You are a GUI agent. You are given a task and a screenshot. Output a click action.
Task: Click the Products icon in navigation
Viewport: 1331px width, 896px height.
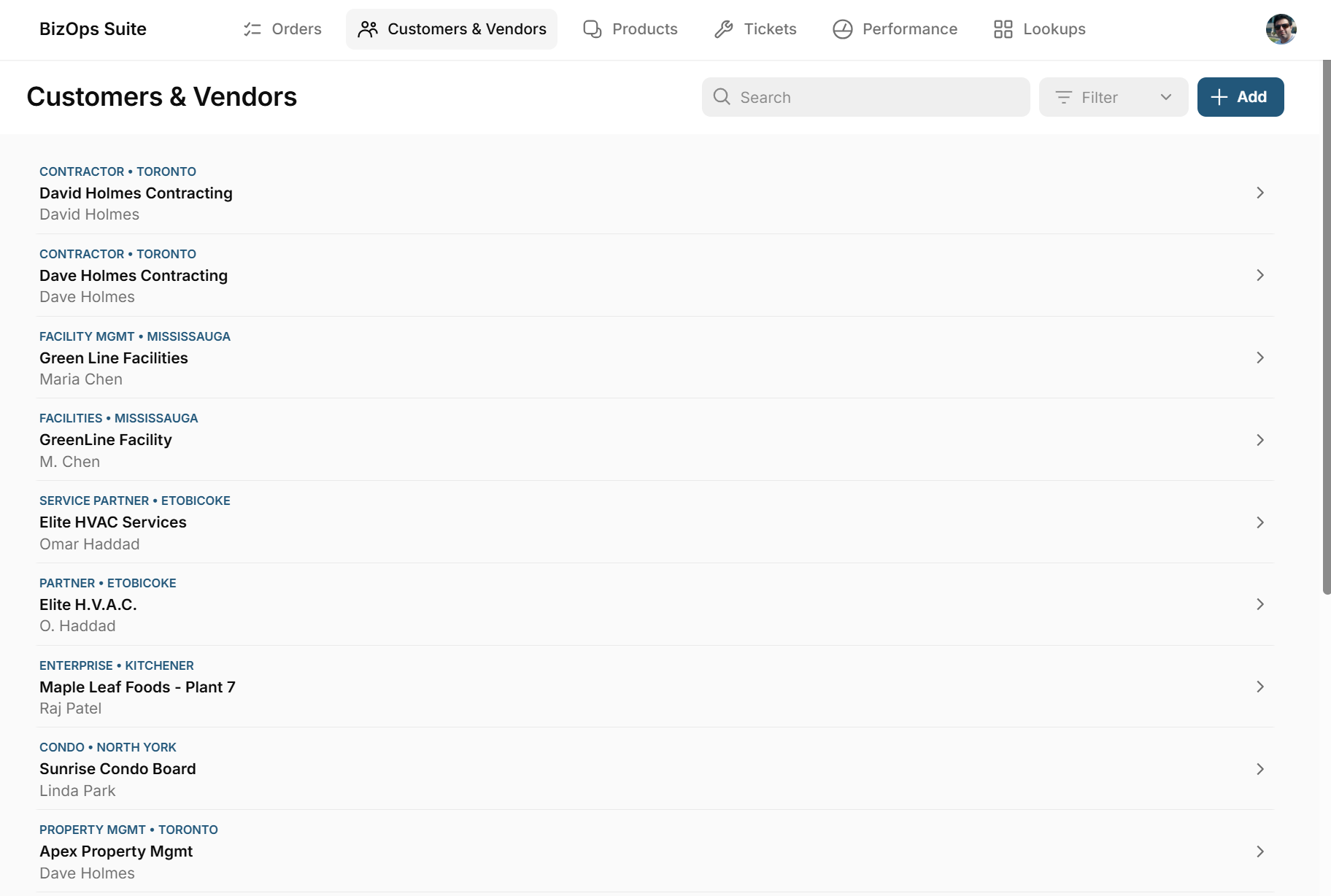pos(593,29)
